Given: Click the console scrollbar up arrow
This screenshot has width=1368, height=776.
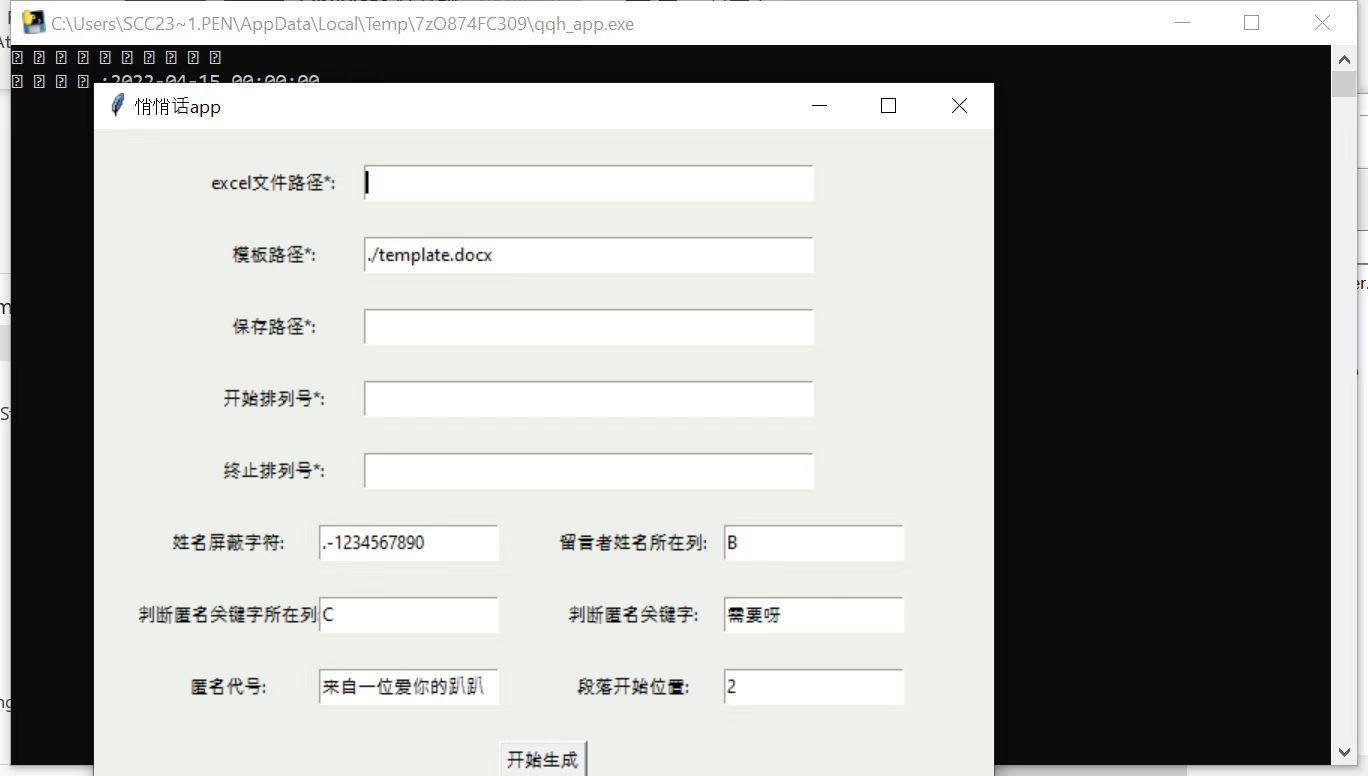Looking at the screenshot, I should (x=1344, y=59).
